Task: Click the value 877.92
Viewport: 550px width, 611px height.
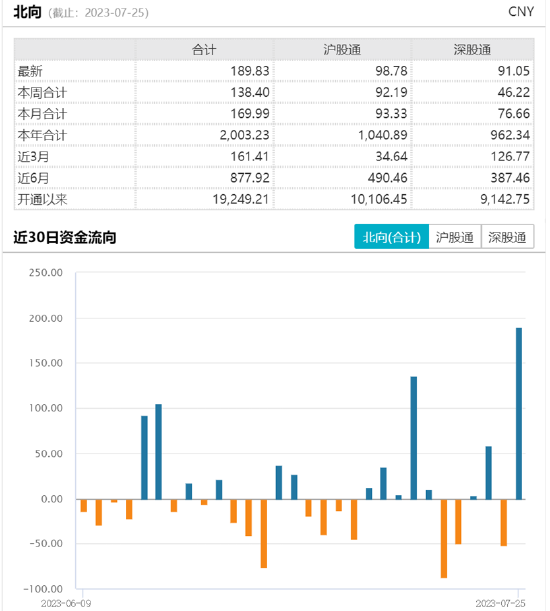Action: coord(250,178)
